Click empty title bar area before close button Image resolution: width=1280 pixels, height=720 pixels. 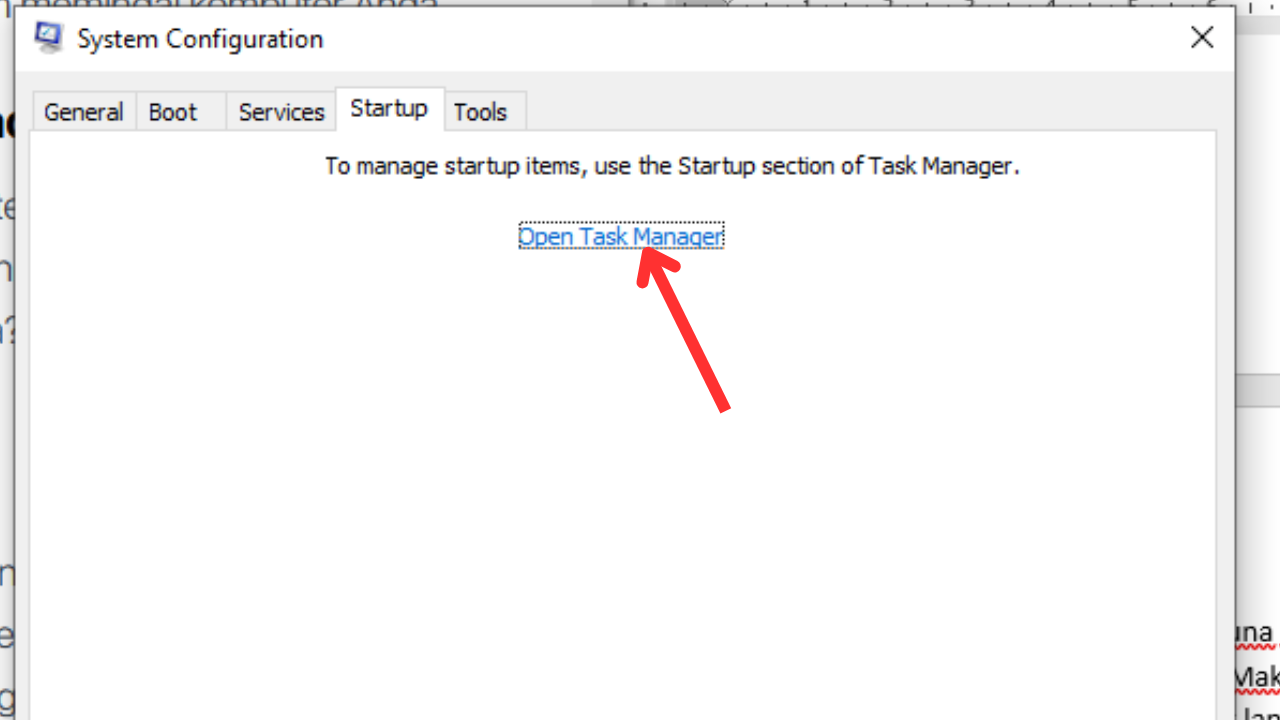click(x=750, y=38)
